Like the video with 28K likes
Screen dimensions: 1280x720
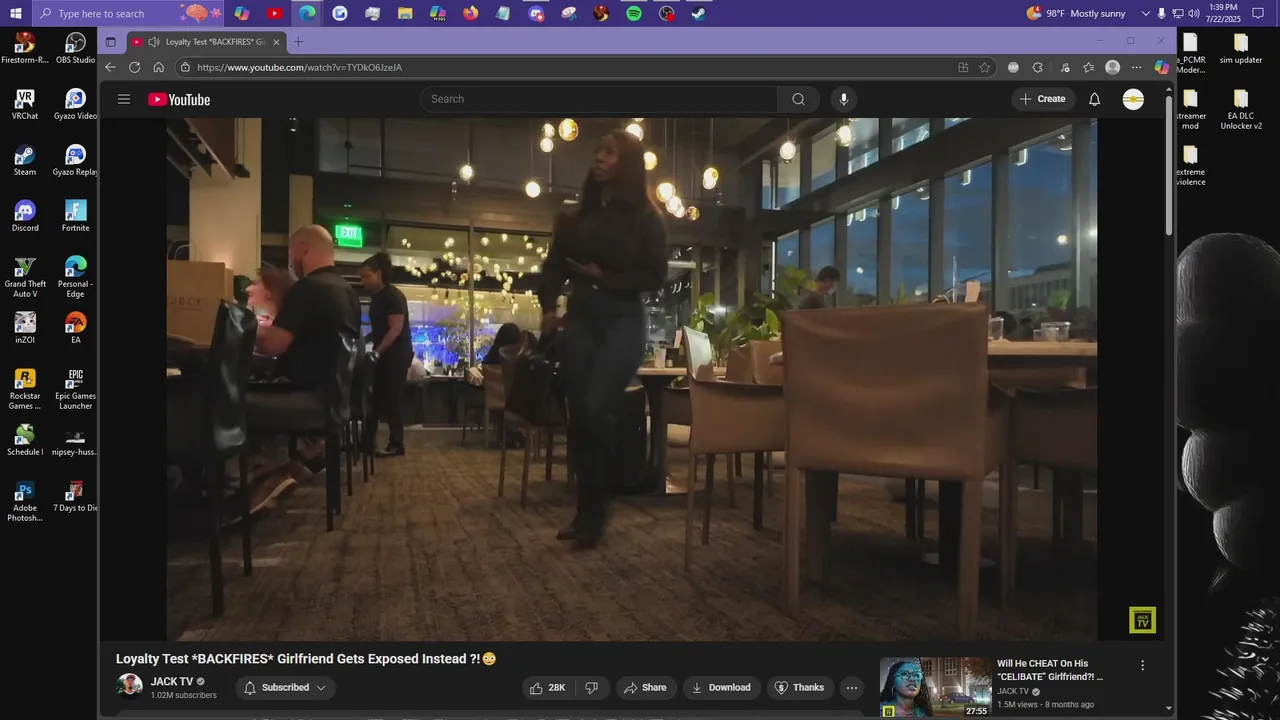(x=547, y=687)
